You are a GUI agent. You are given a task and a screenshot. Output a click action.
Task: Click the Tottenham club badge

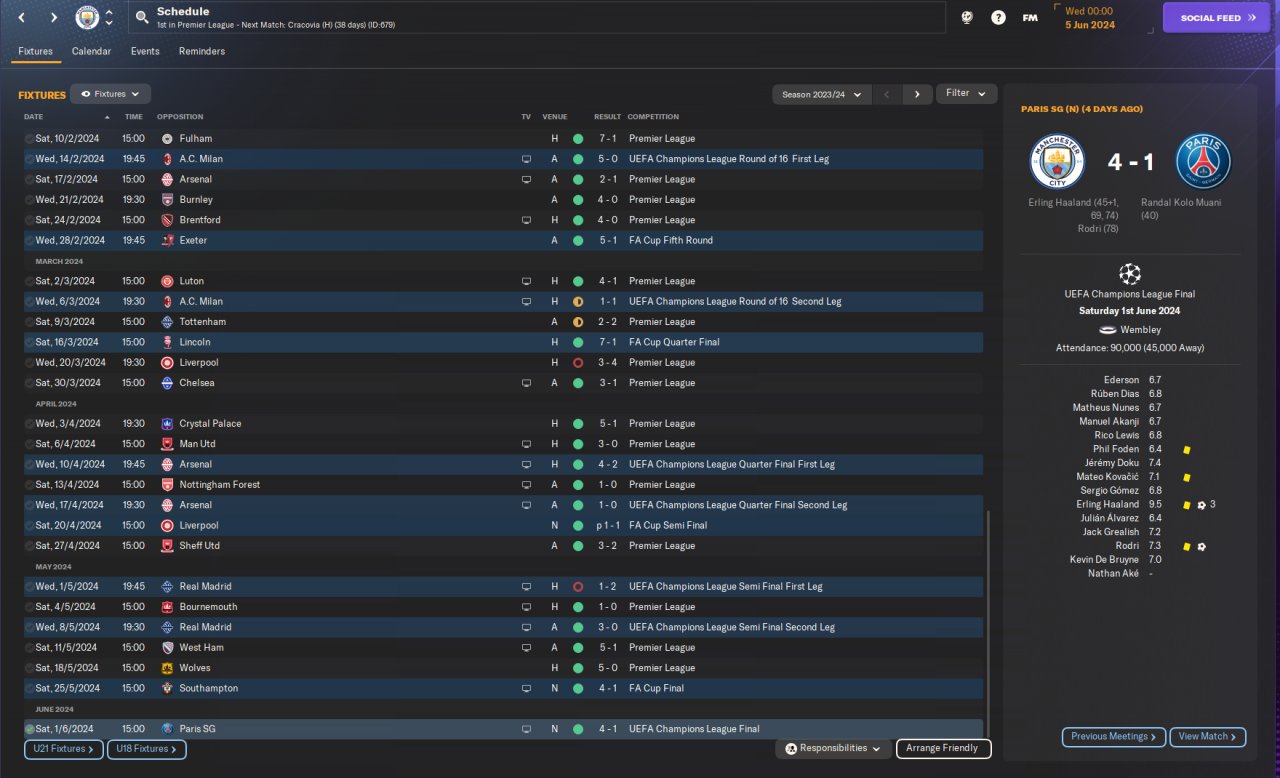click(x=167, y=322)
